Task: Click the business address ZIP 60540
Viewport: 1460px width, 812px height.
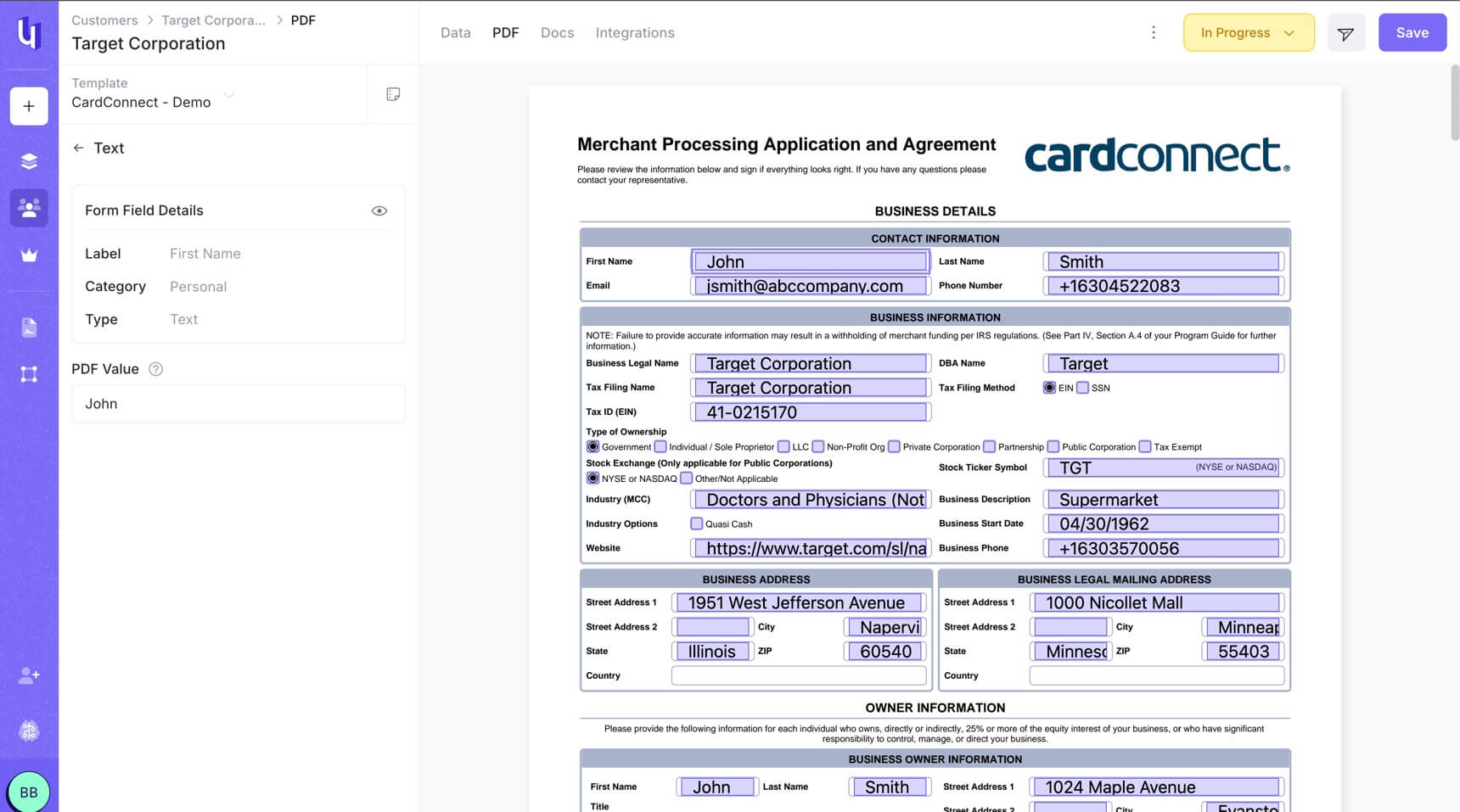Action: [x=884, y=651]
